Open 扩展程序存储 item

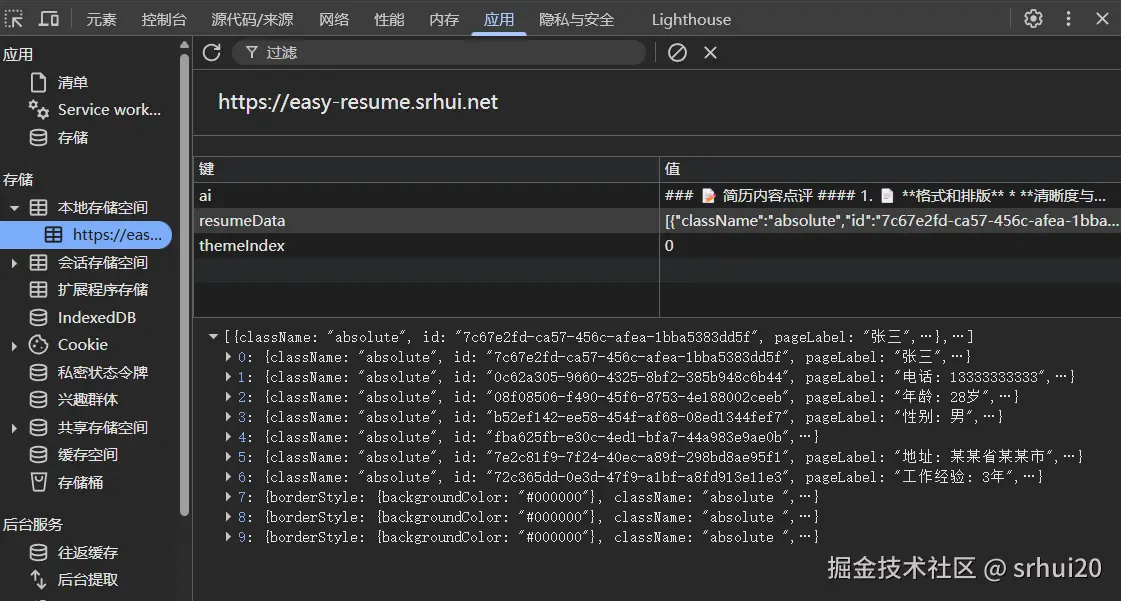pyautogui.click(x=102, y=289)
